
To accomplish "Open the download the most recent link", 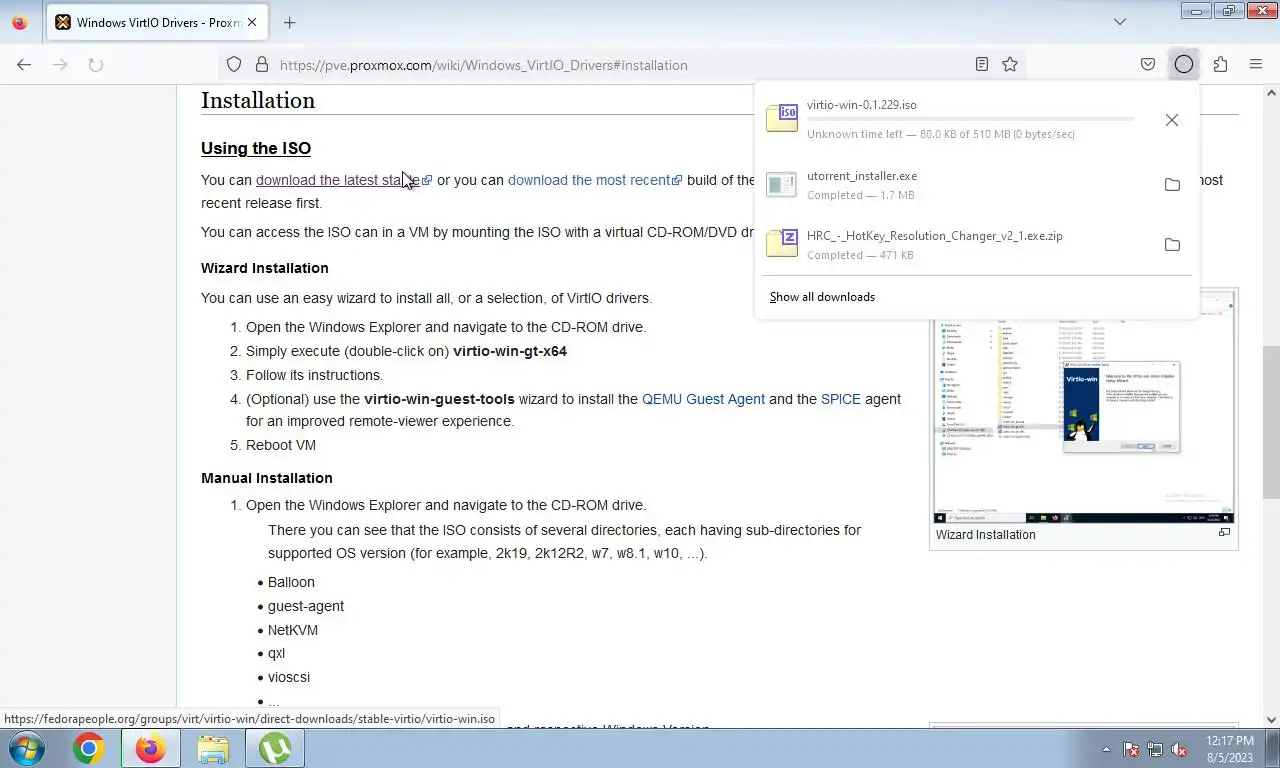I will tap(594, 180).
